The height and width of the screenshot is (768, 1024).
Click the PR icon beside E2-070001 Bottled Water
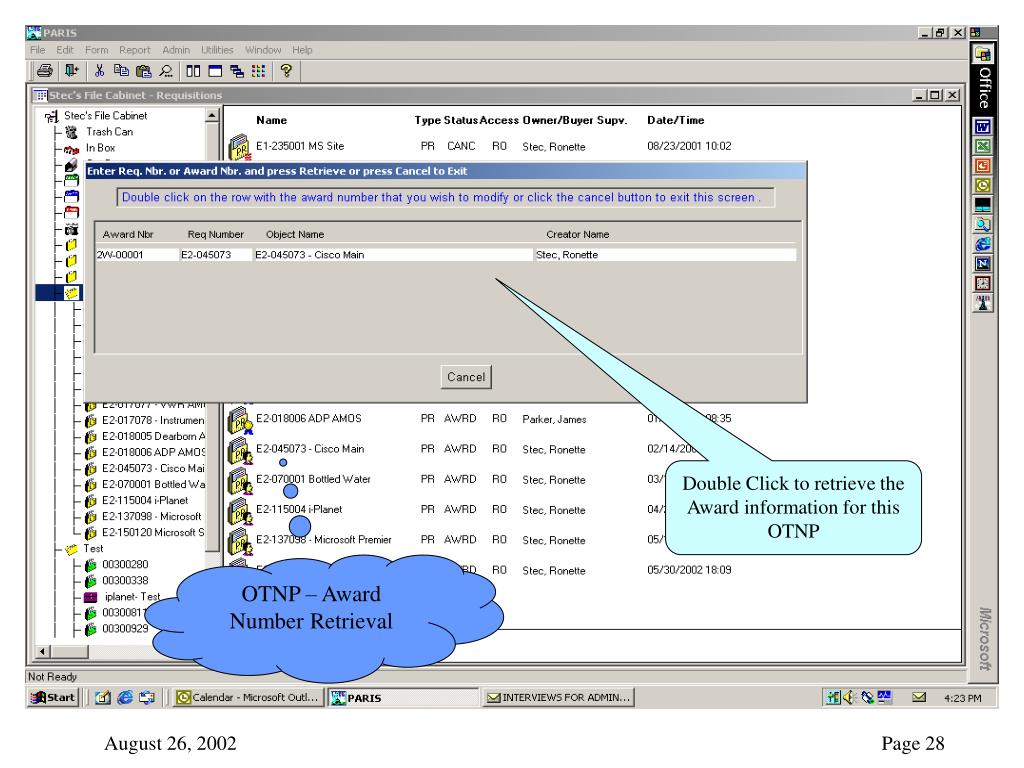click(x=238, y=481)
